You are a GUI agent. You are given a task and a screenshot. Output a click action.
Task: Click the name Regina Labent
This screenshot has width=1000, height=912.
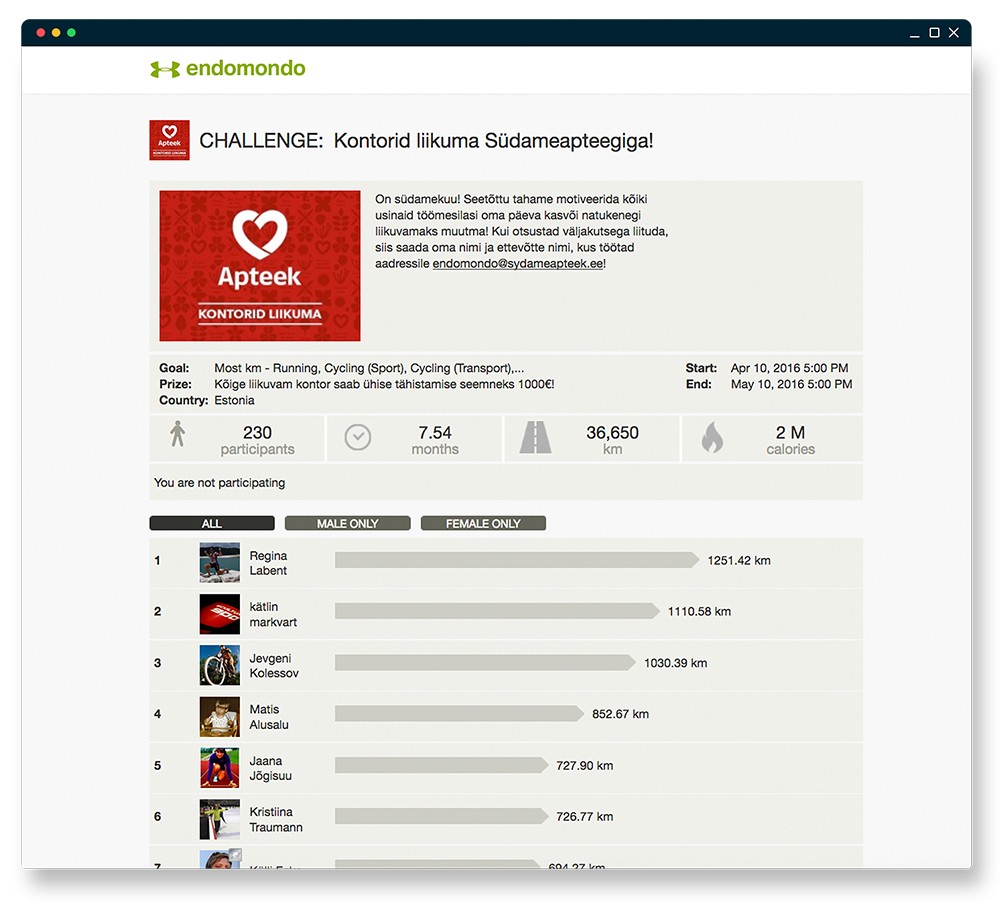[268, 563]
